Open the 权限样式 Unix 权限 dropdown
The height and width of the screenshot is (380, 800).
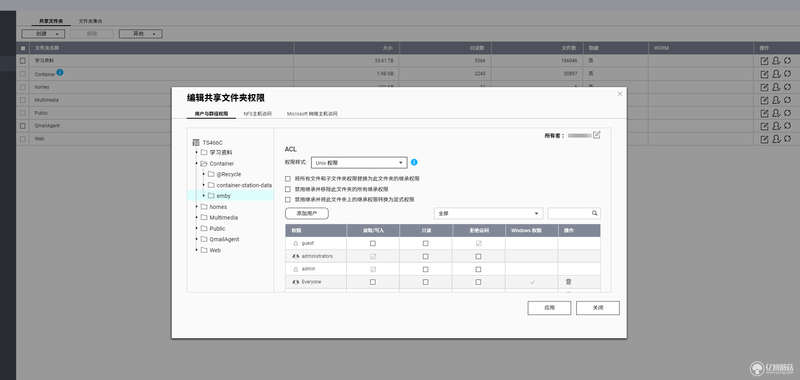359,163
